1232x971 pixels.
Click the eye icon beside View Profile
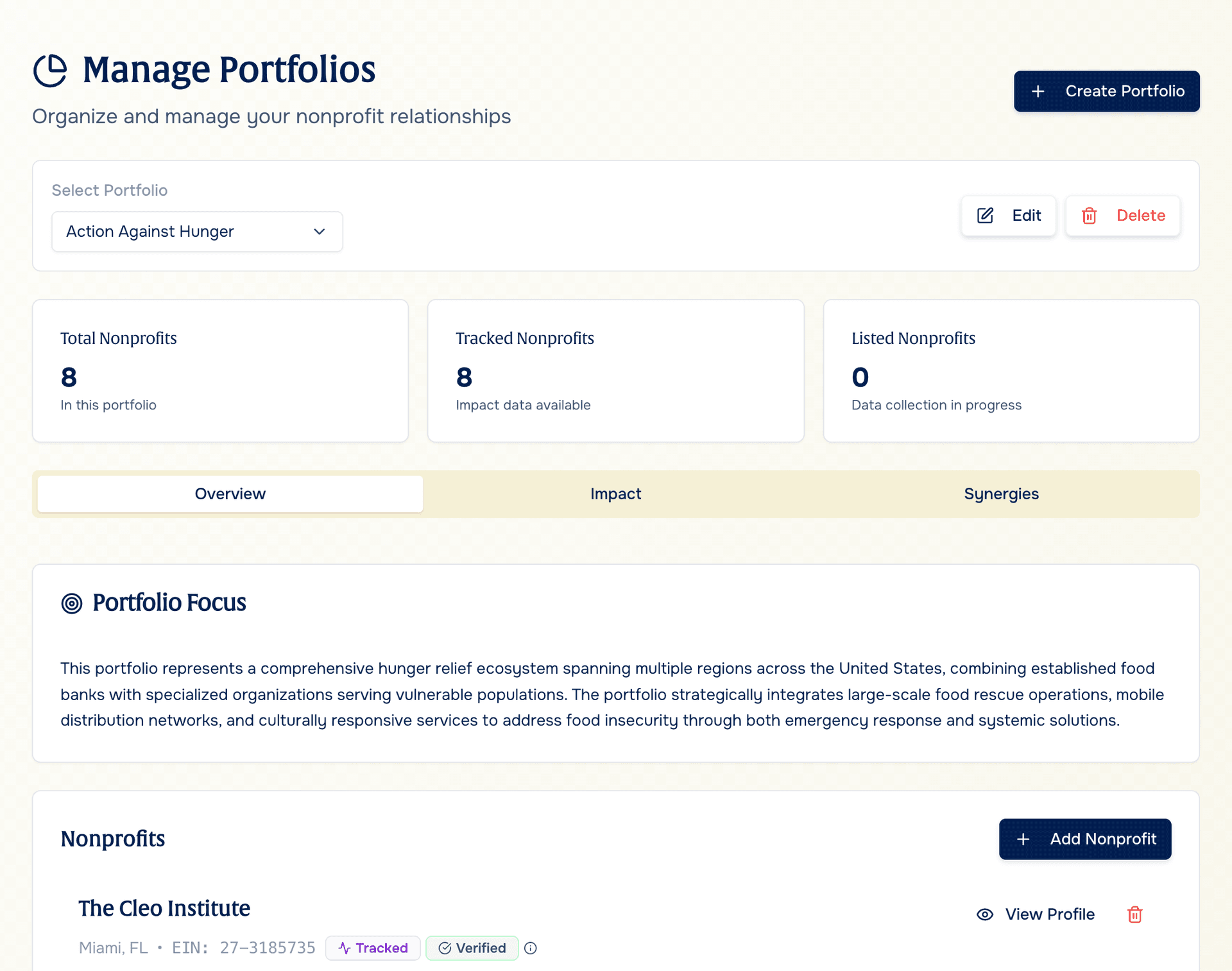pos(984,914)
